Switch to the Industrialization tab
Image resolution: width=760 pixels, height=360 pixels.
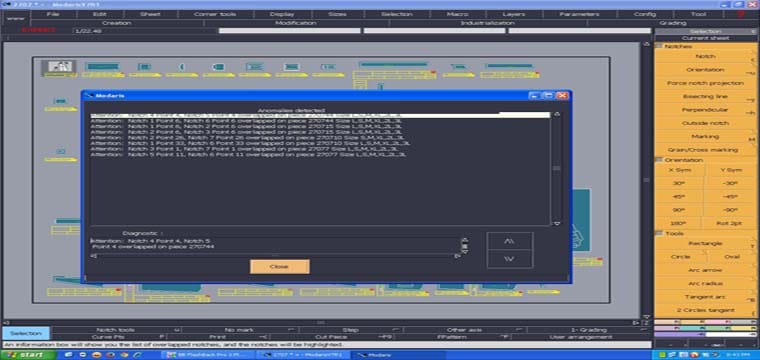(x=488, y=23)
